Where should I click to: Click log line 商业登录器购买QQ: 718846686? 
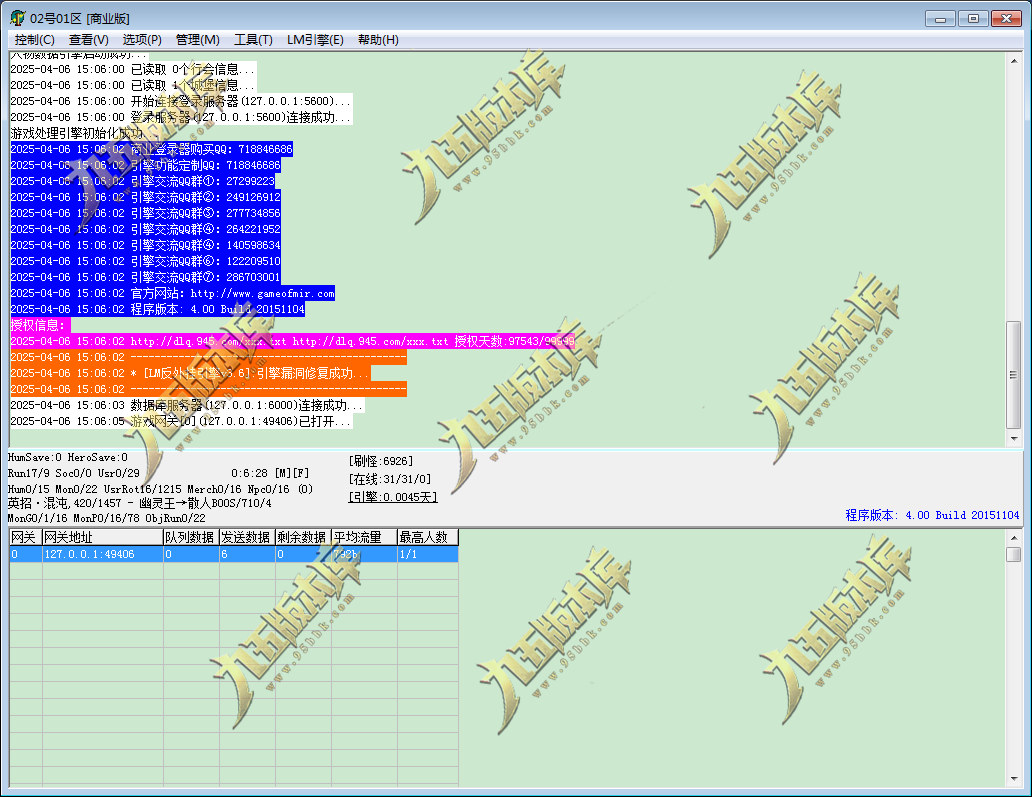tap(151, 149)
